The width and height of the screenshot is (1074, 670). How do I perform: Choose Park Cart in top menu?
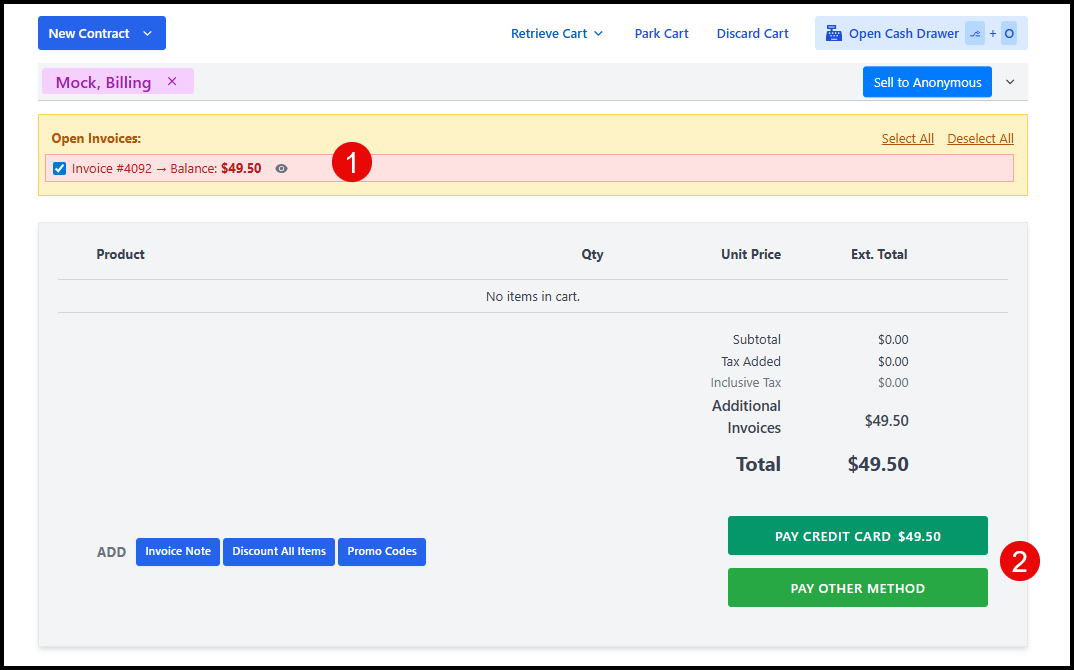(x=661, y=33)
